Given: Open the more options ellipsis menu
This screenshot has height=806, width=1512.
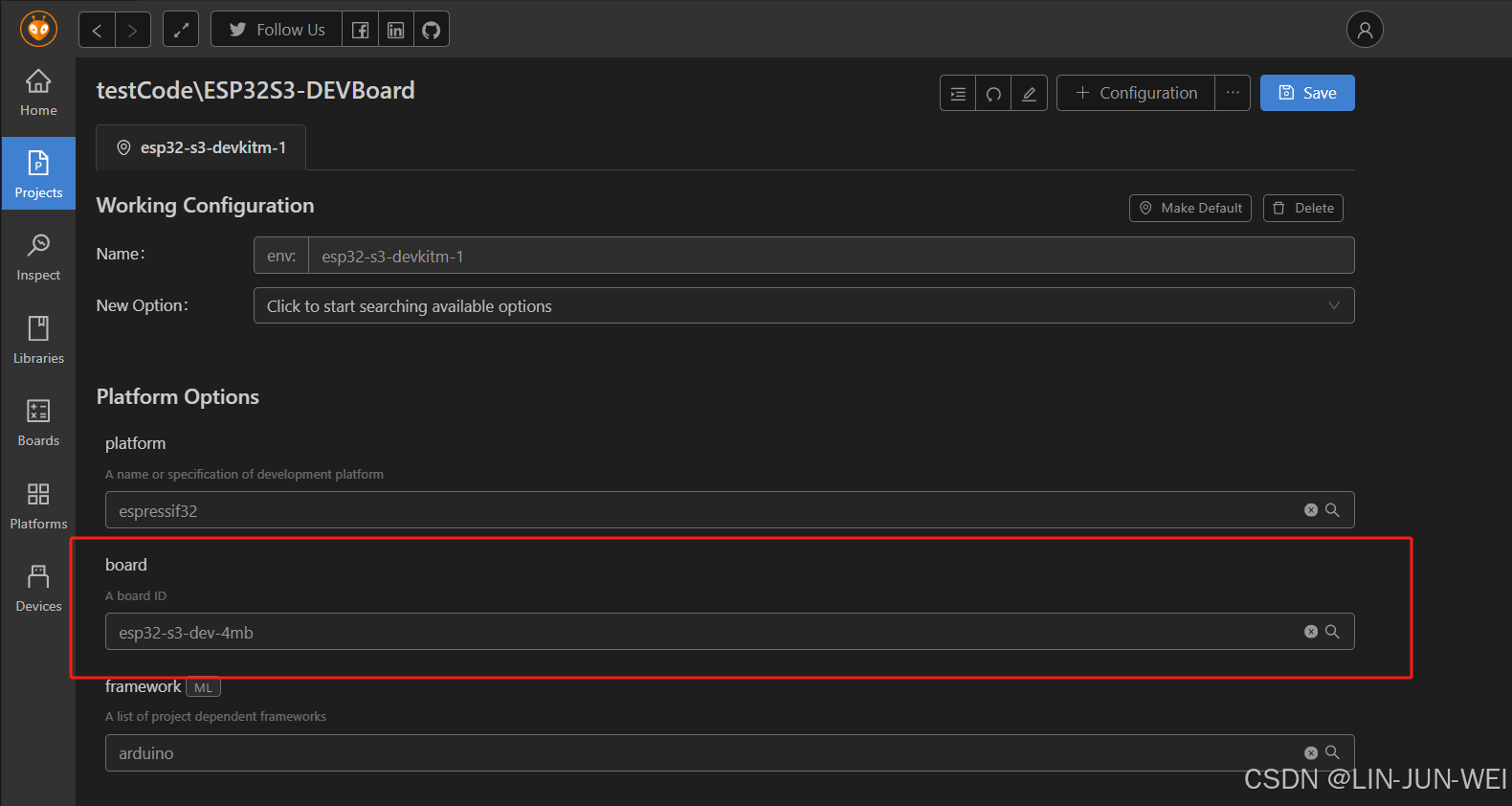Looking at the screenshot, I should [x=1233, y=93].
